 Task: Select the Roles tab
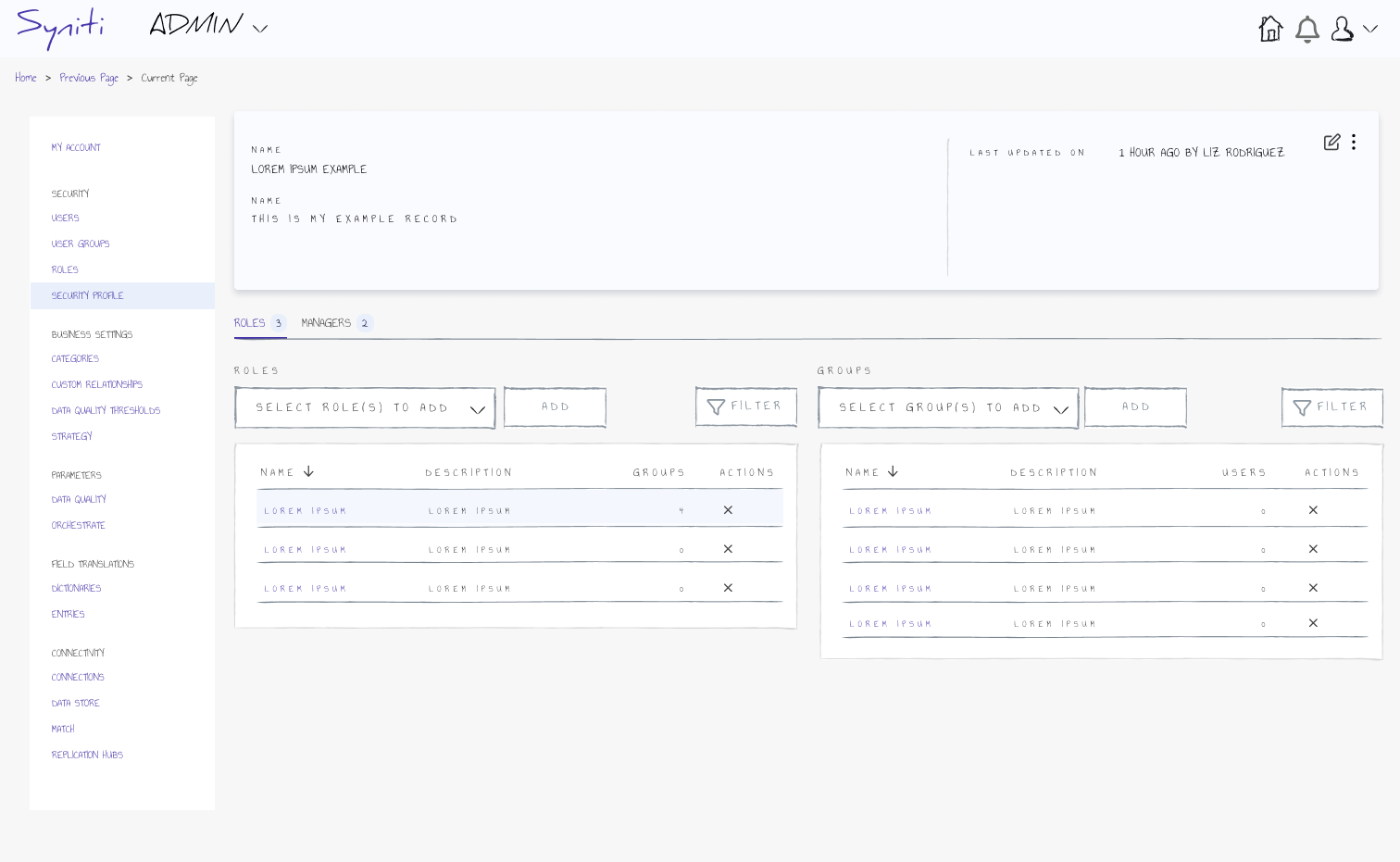click(250, 323)
